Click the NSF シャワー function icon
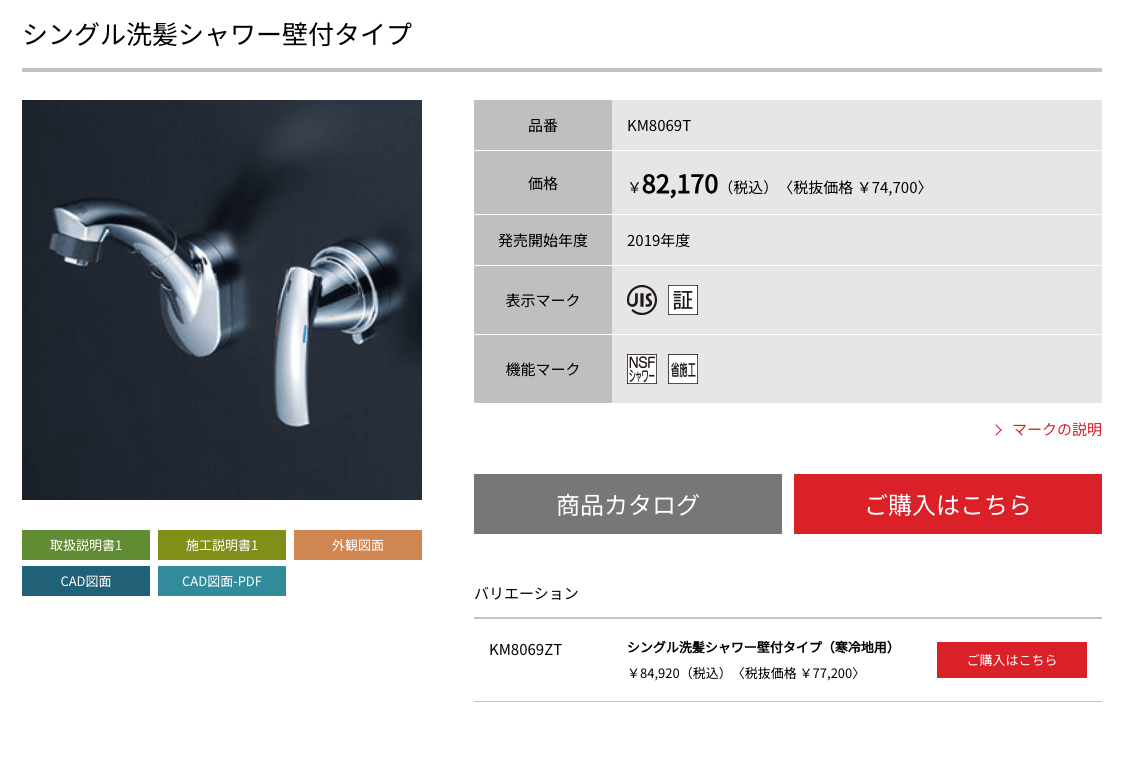Screen dimensions: 1126x770 pos(641,369)
